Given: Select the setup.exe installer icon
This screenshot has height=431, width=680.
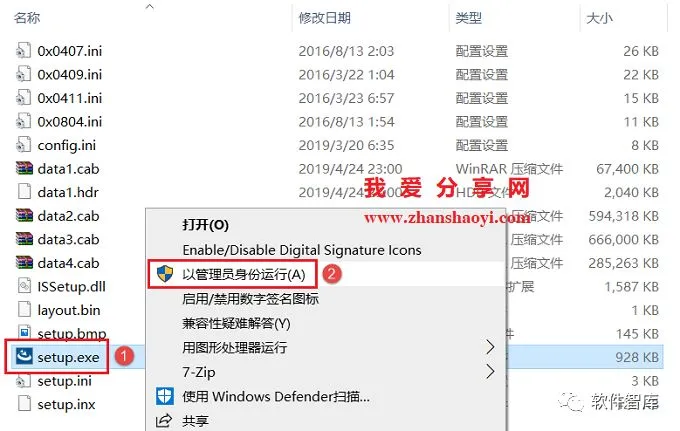Looking at the screenshot, I should (24, 356).
